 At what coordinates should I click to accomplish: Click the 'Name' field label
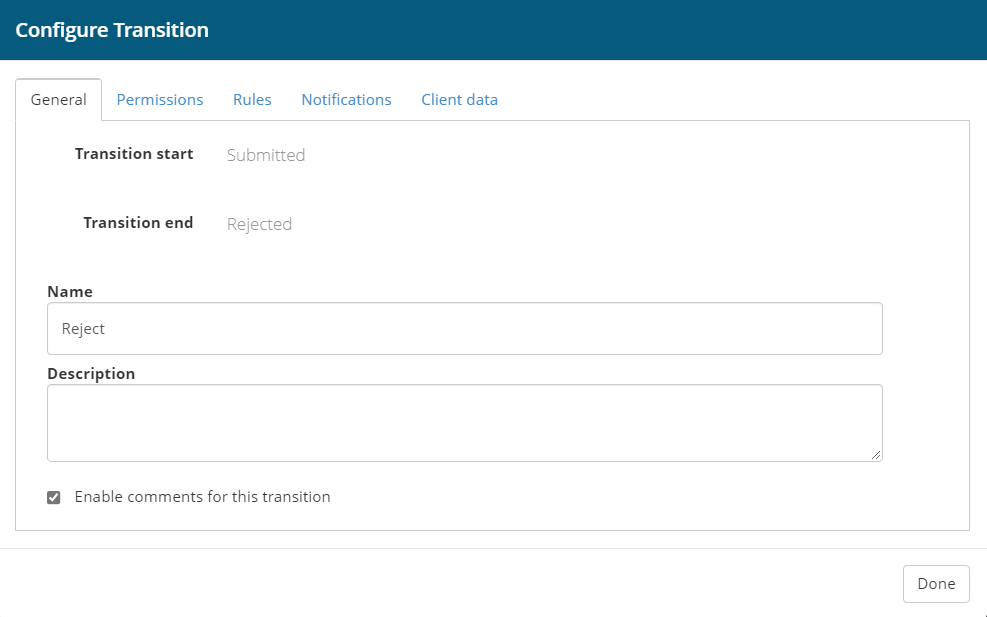[x=70, y=292]
